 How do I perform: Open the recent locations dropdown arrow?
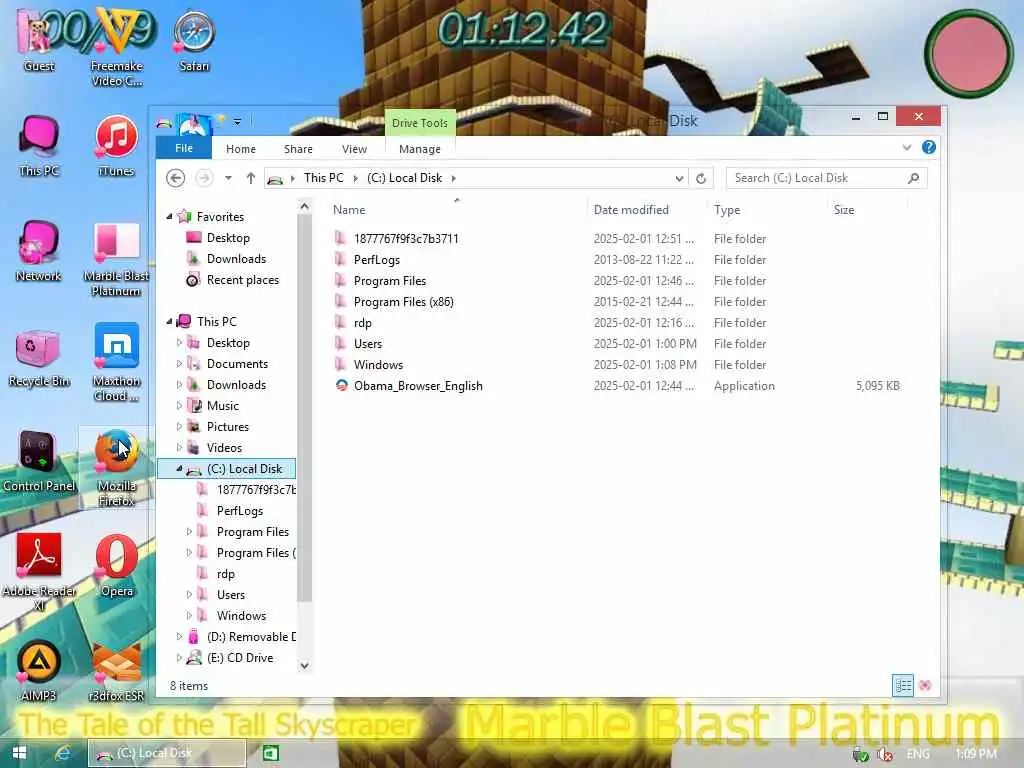pyautogui.click(x=228, y=178)
